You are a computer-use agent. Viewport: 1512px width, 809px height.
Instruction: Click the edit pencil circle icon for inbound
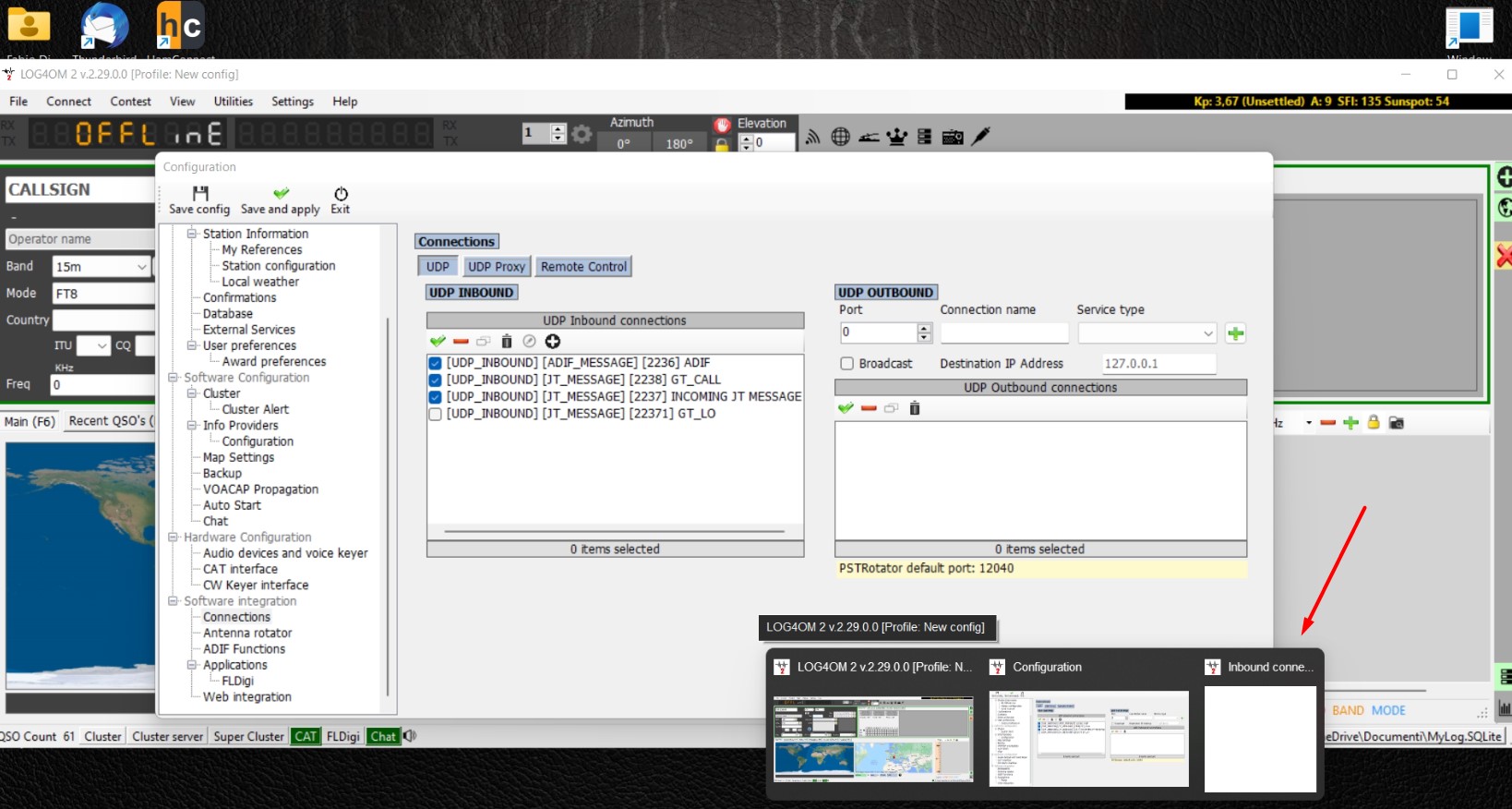coord(529,342)
